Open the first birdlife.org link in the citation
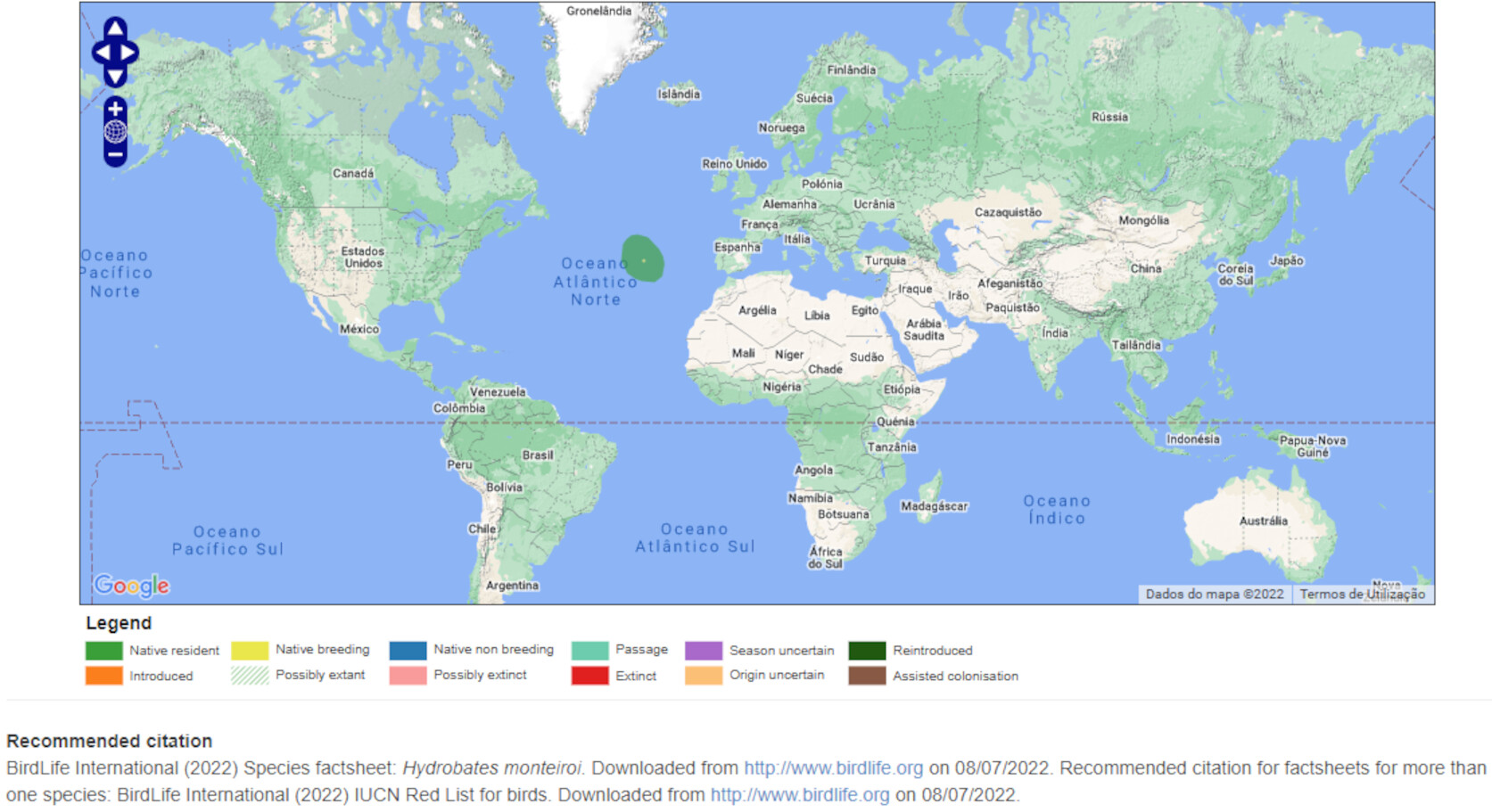Viewport: 1492px width, 812px height. [833, 768]
